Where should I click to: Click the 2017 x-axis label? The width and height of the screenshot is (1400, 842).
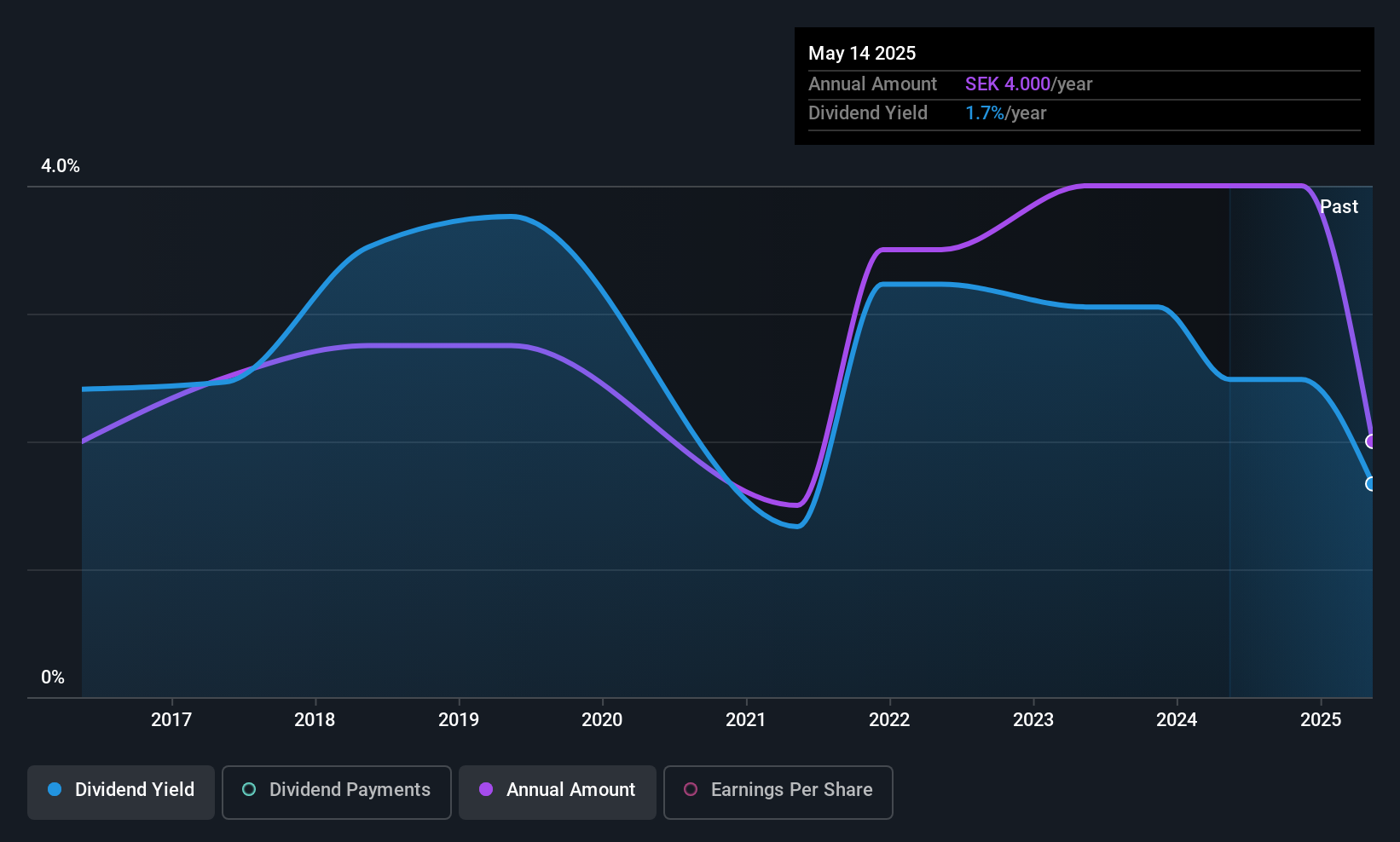point(171,720)
